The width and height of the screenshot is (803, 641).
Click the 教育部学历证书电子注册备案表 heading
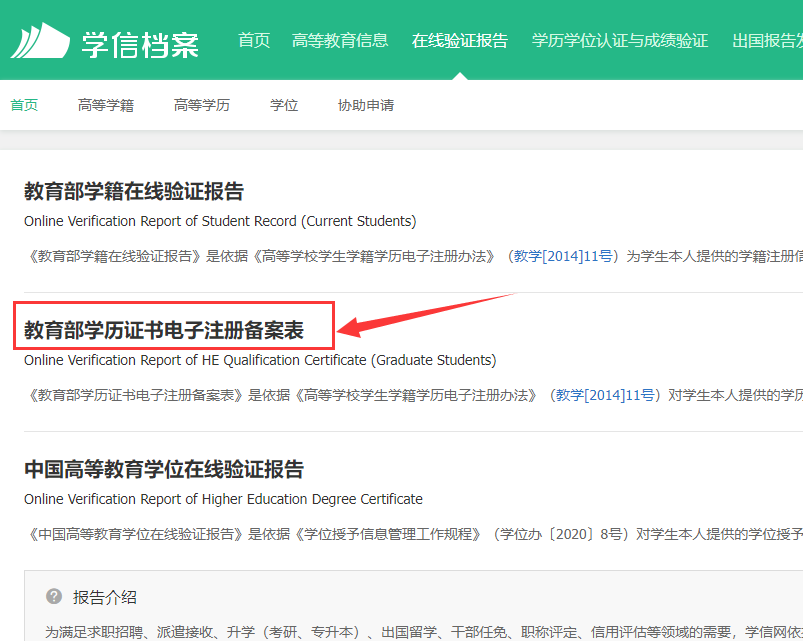(164, 329)
